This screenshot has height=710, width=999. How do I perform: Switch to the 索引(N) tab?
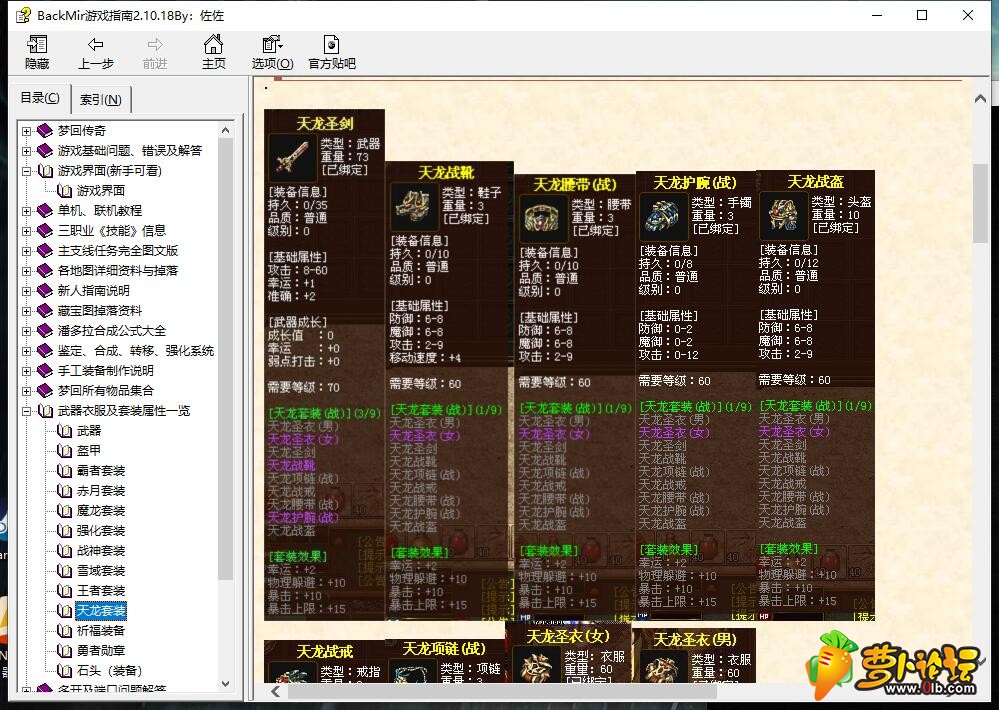pyautogui.click(x=101, y=99)
